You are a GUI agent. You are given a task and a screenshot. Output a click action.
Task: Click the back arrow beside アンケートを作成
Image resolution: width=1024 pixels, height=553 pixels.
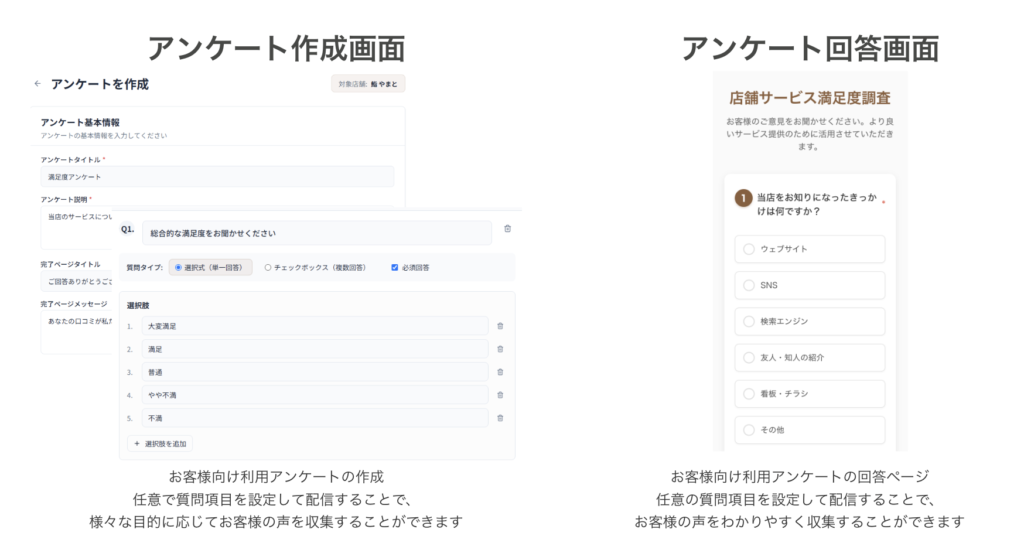(x=38, y=84)
